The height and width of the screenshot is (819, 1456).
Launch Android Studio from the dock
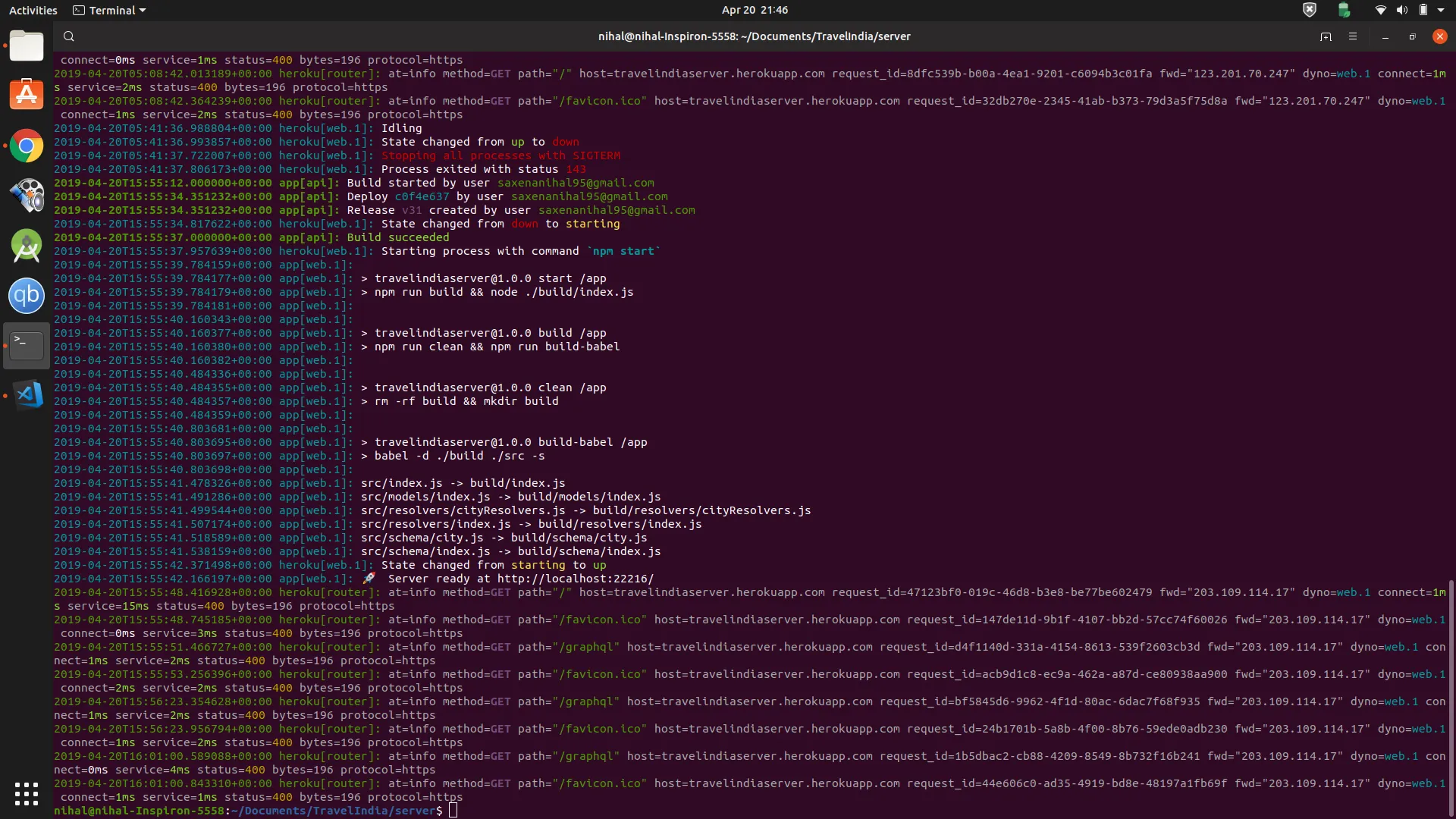pyautogui.click(x=27, y=246)
